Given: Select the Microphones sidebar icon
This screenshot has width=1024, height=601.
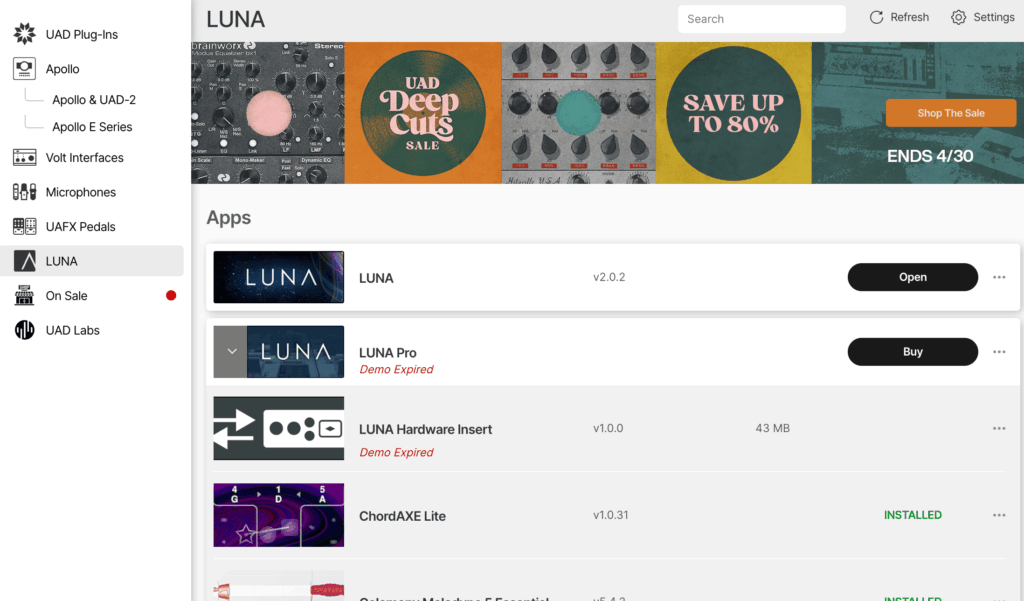Looking at the screenshot, I should (x=24, y=192).
